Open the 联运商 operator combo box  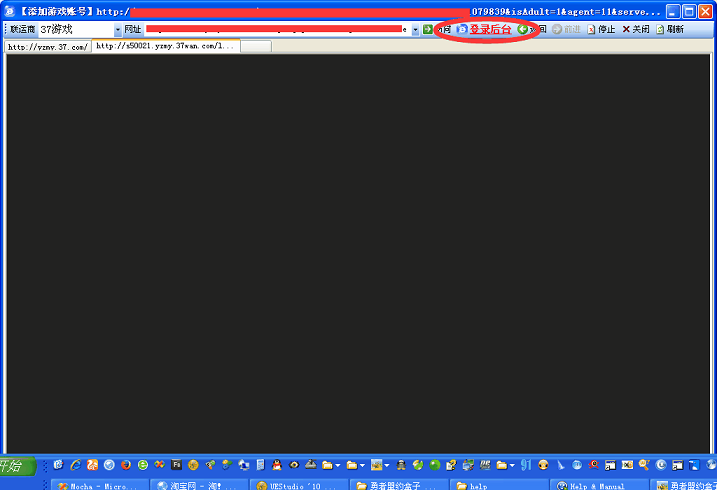[80, 29]
